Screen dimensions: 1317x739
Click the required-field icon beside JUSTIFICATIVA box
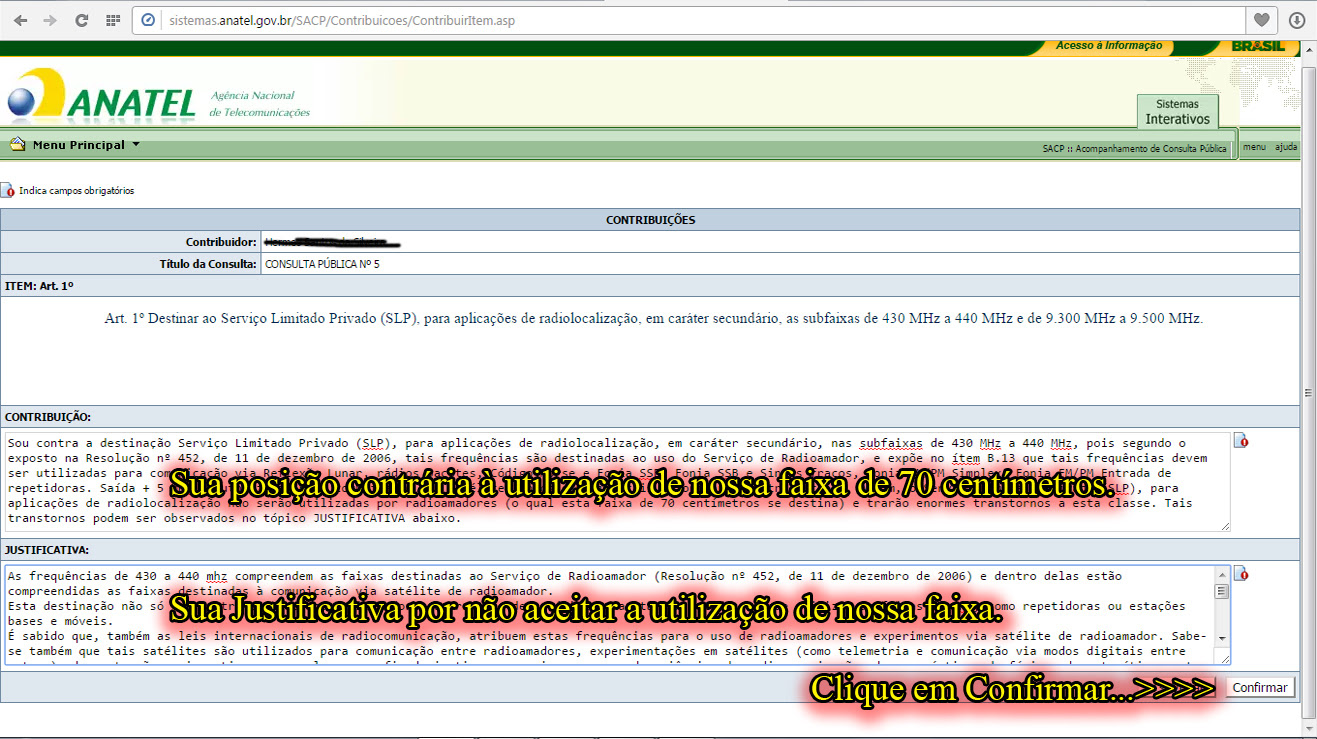click(x=1241, y=574)
